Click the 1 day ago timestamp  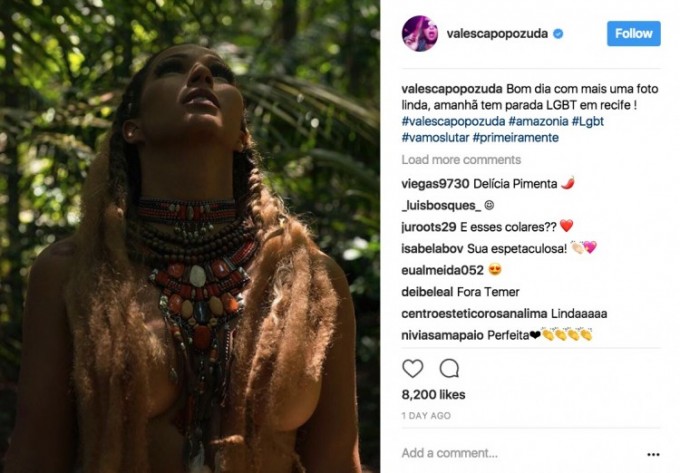click(425, 415)
